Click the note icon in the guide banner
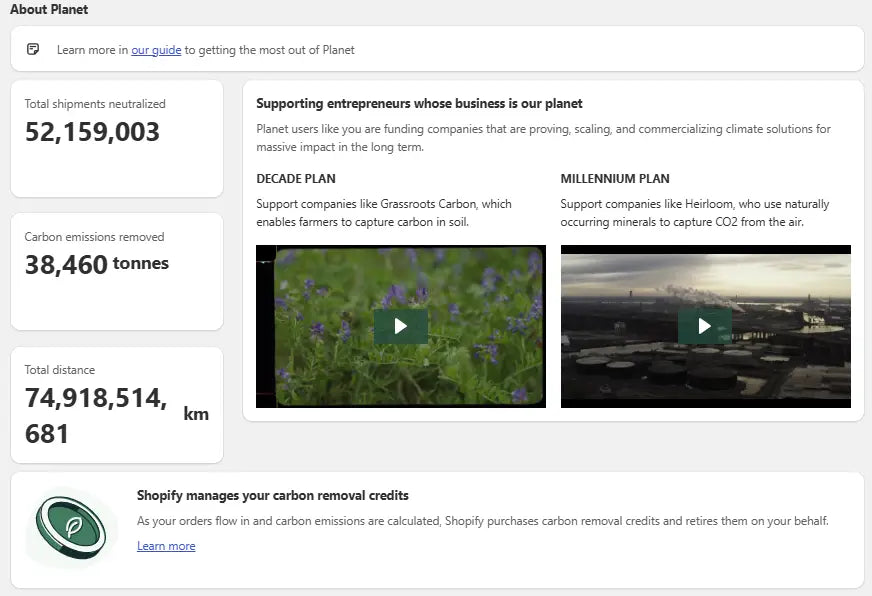This screenshot has width=872, height=596. [34, 49]
